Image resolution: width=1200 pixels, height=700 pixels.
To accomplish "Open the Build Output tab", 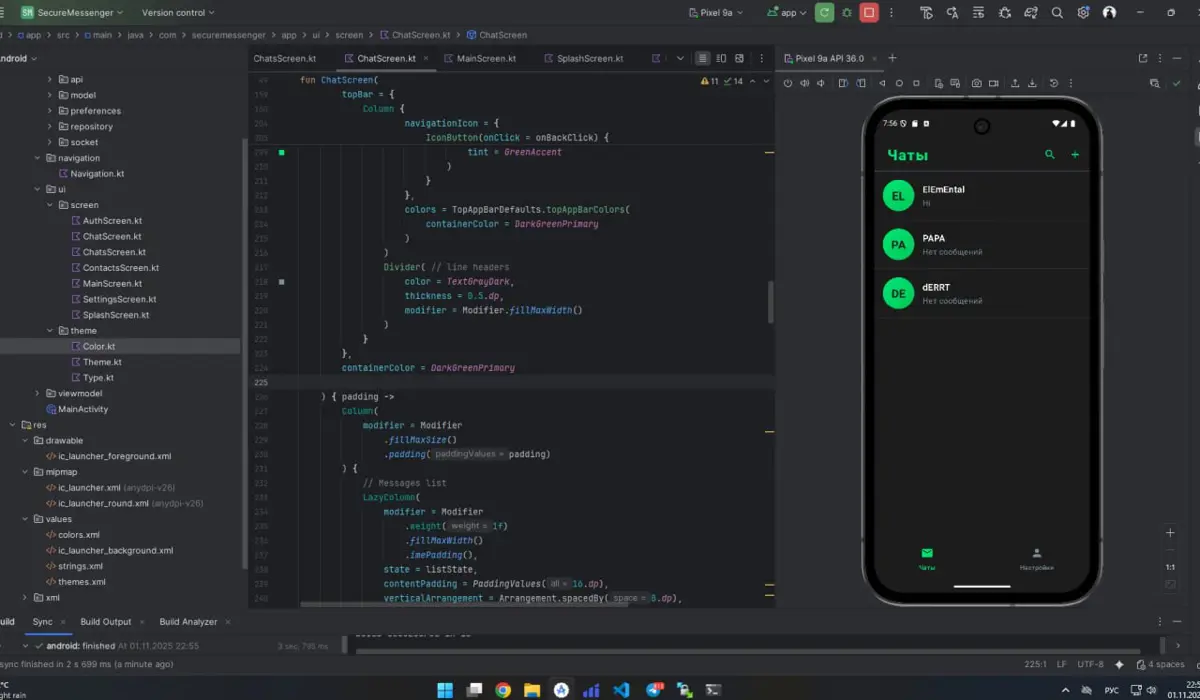I will [x=106, y=621].
